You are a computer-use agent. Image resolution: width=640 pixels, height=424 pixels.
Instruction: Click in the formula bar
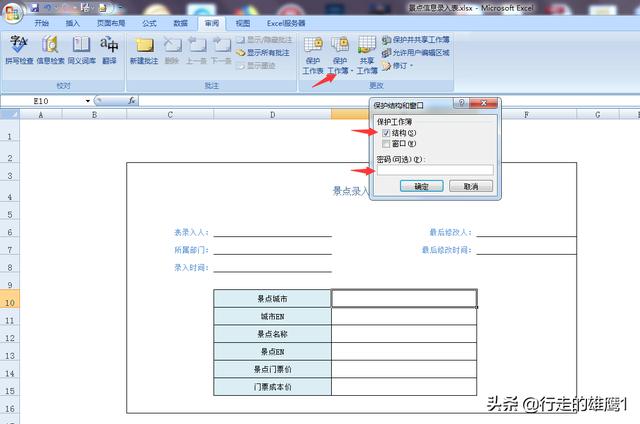click(388, 100)
